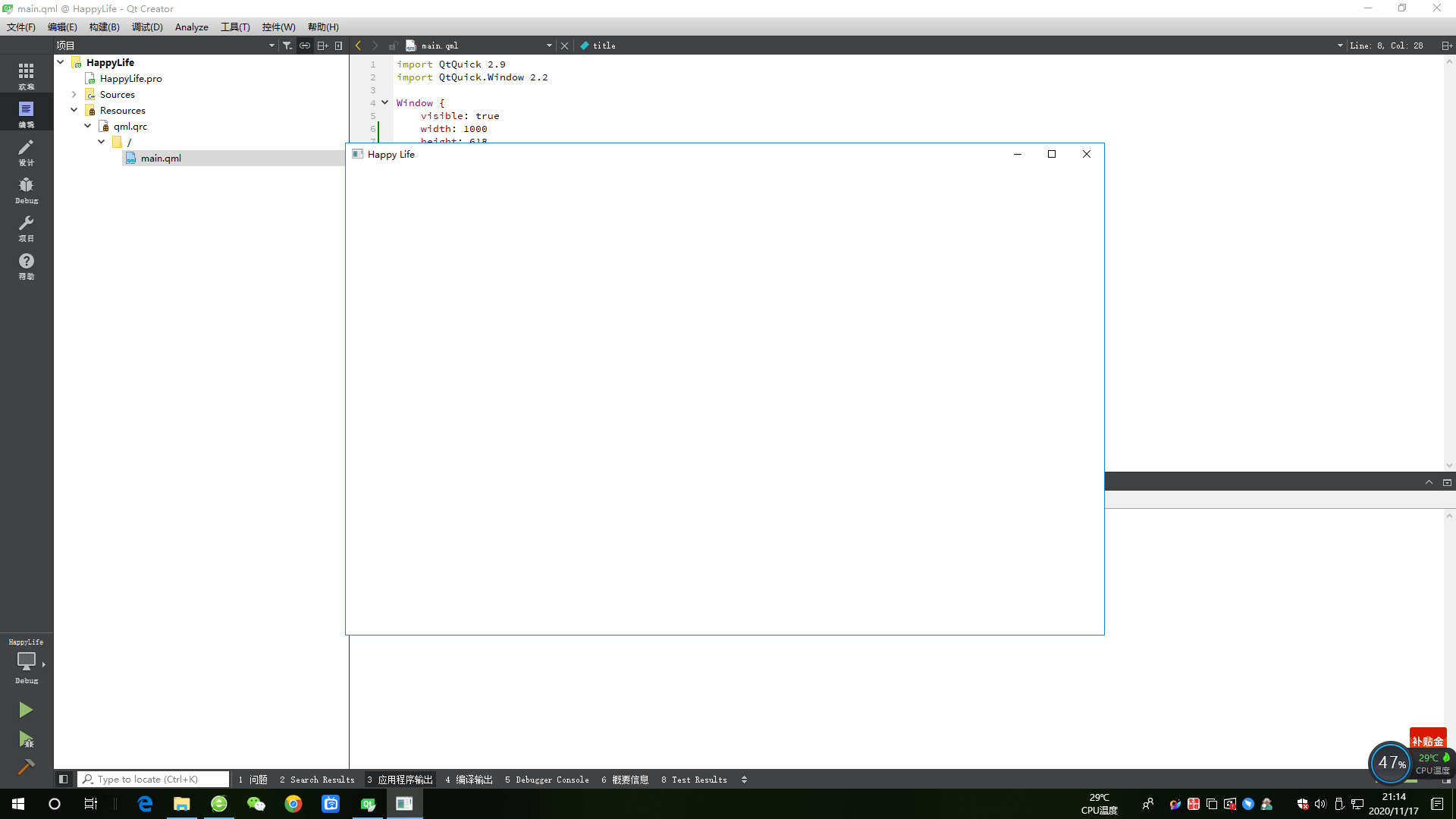This screenshot has width=1456, height=819.
Task: Open the Analyze menu
Action: pos(191,27)
